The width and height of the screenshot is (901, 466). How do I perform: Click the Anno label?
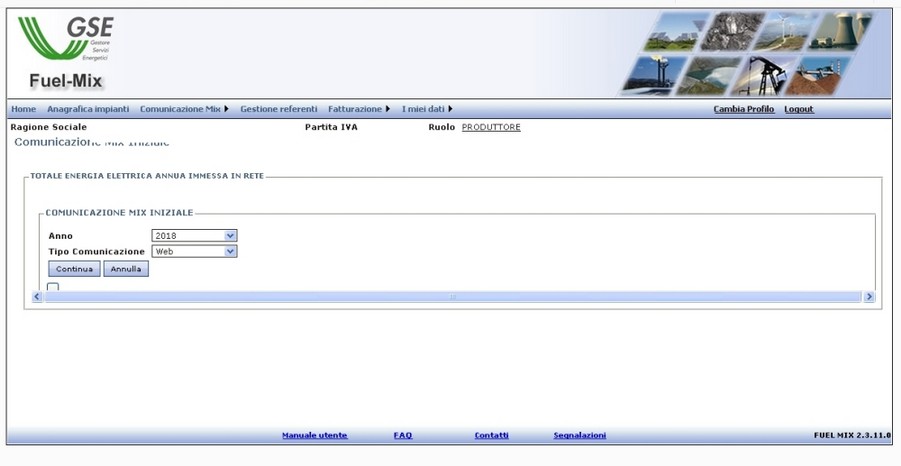[60, 236]
